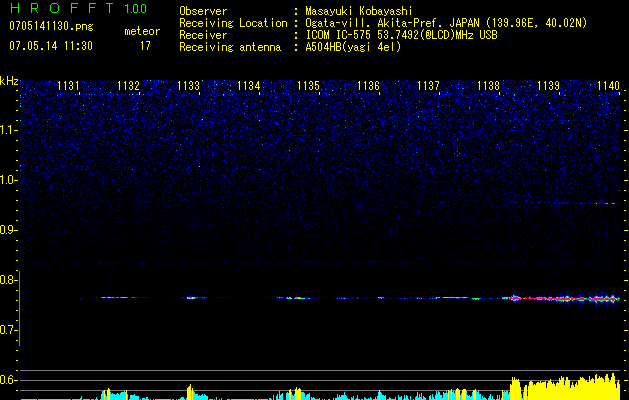Select the filename 0705141130.png
The width and height of the screenshot is (629, 400).
(51, 26)
